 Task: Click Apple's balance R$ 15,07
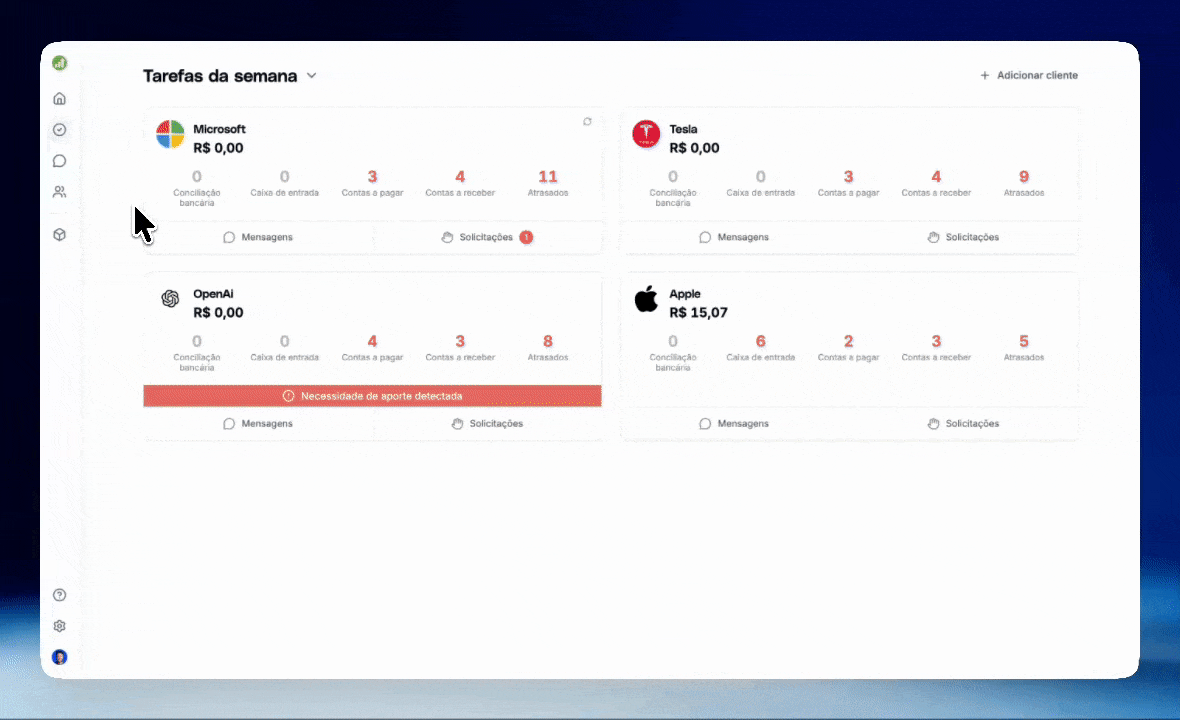[698, 313]
